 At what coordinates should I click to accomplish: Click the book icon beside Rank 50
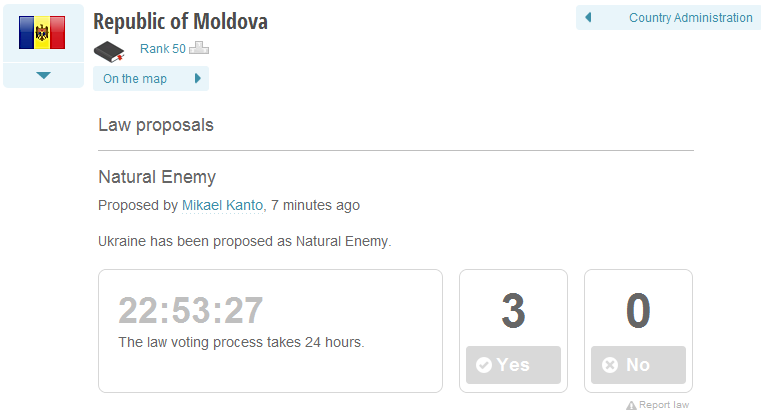(108, 50)
